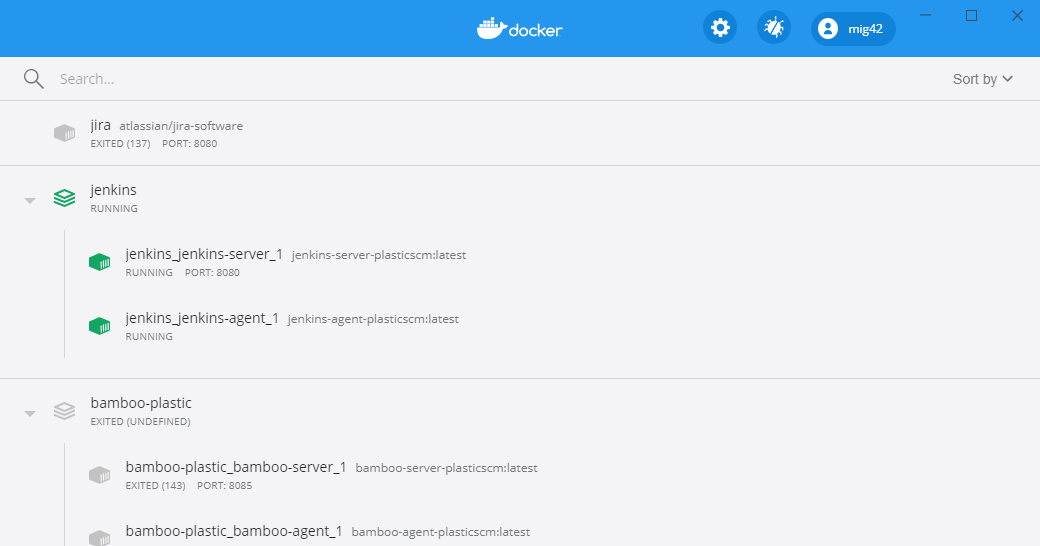Select the jira container name
1040x546 pixels.
click(101, 125)
